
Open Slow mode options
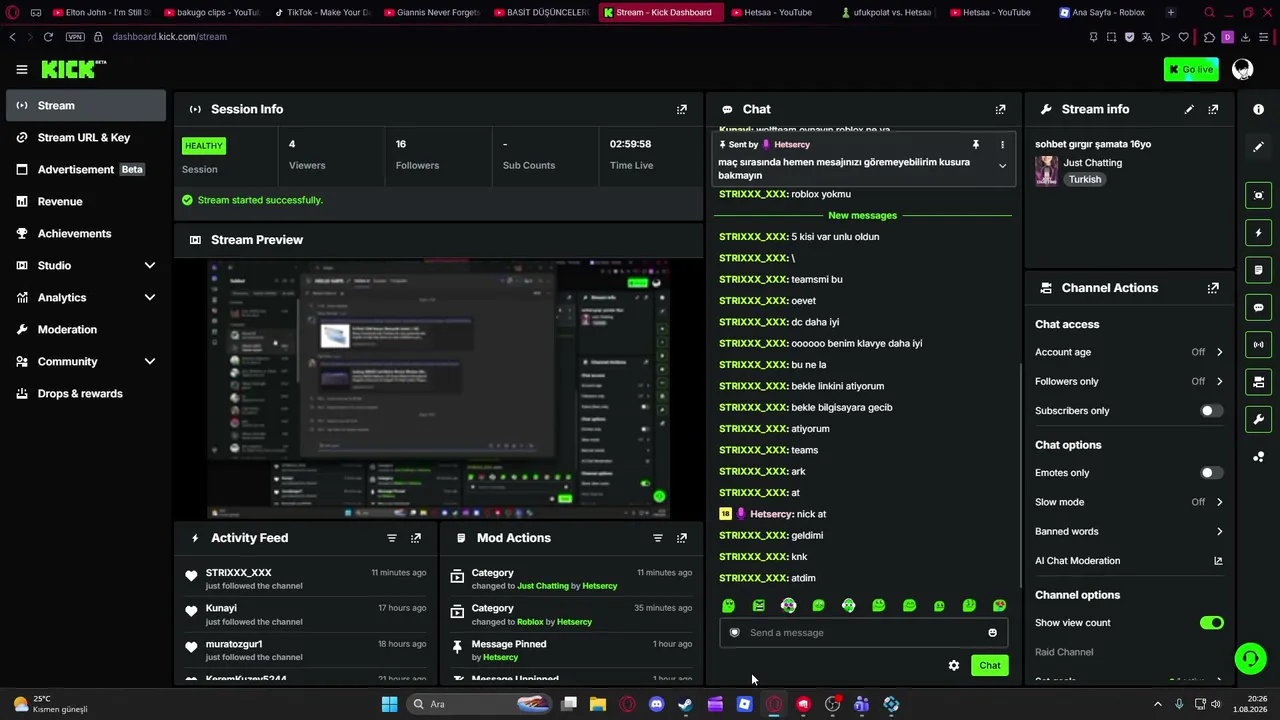tap(1129, 502)
